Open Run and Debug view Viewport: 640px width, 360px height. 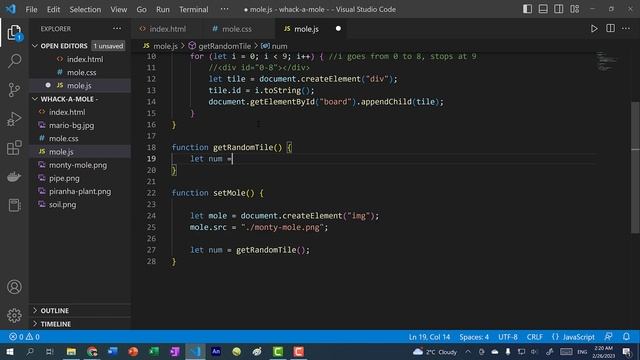coord(14,119)
